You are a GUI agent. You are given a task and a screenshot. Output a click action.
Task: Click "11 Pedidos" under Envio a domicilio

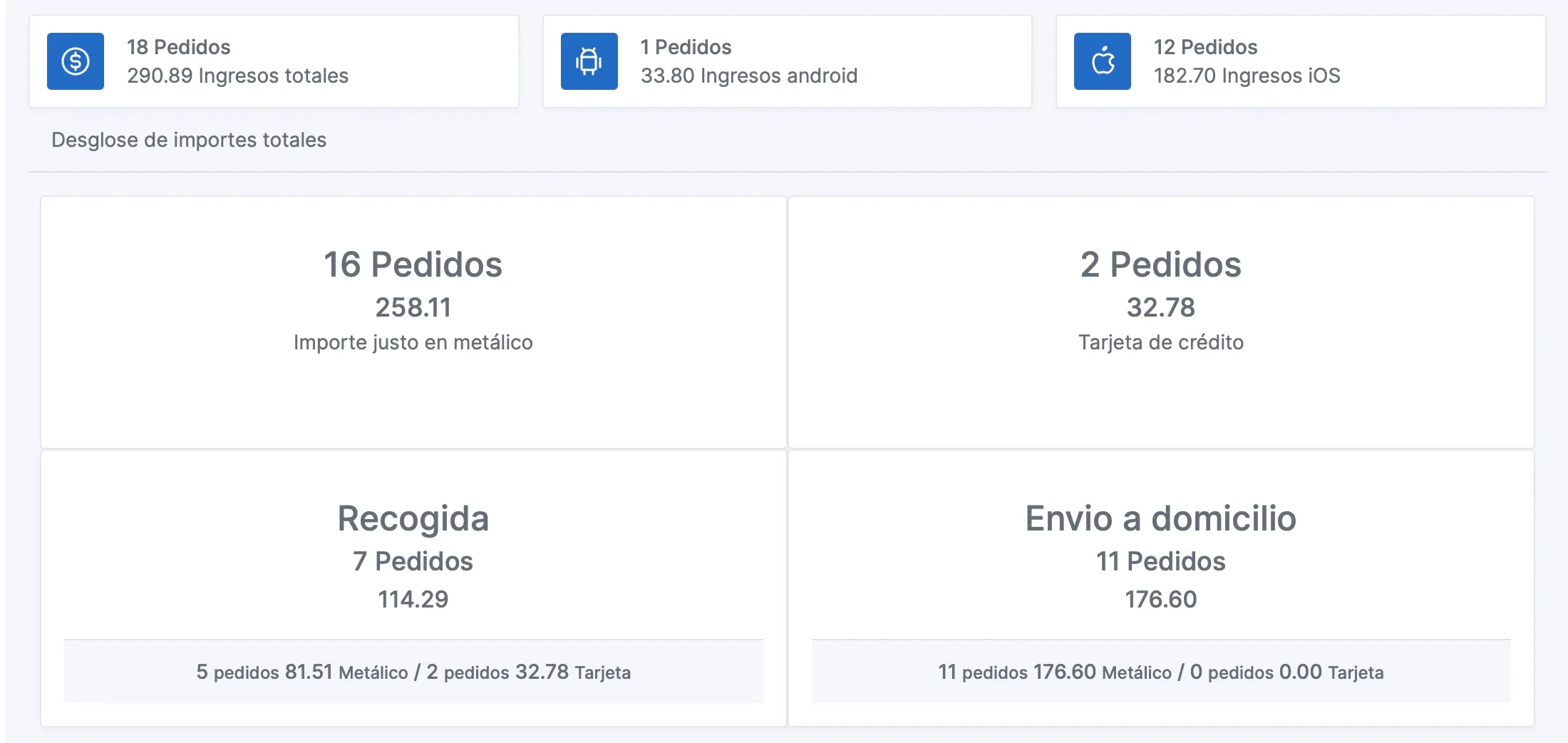pyautogui.click(x=1161, y=561)
